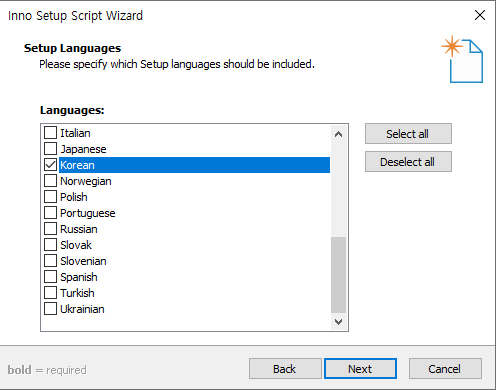Cancel the script wizard

pos(445,369)
